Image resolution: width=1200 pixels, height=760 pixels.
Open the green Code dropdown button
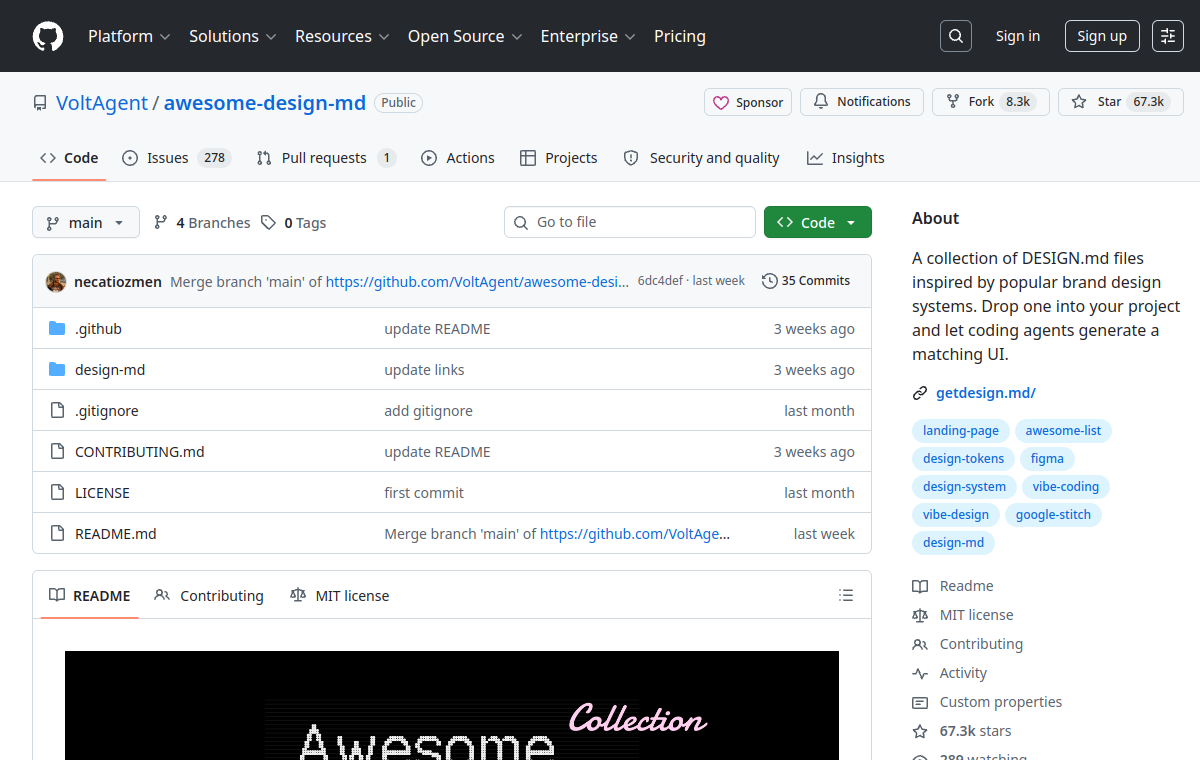click(x=818, y=222)
